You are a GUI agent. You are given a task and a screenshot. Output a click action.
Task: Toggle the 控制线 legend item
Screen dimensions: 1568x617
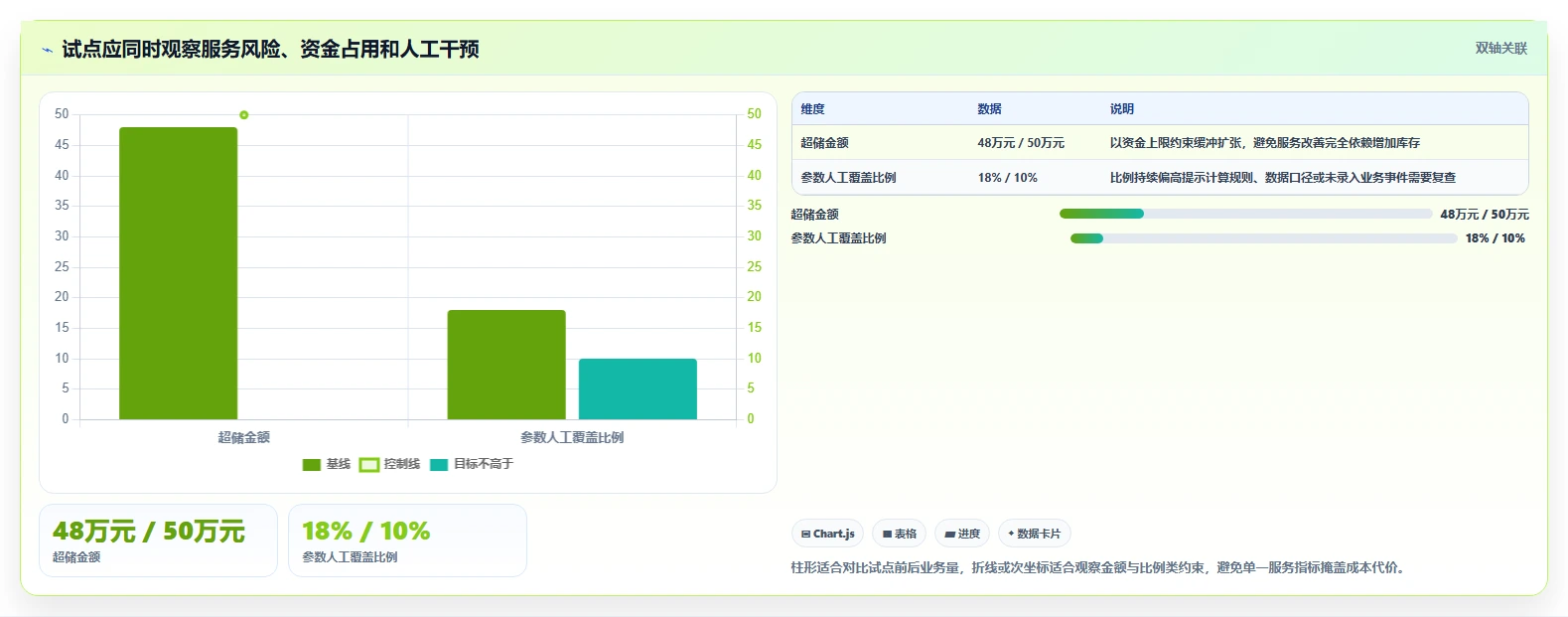[389, 464]
